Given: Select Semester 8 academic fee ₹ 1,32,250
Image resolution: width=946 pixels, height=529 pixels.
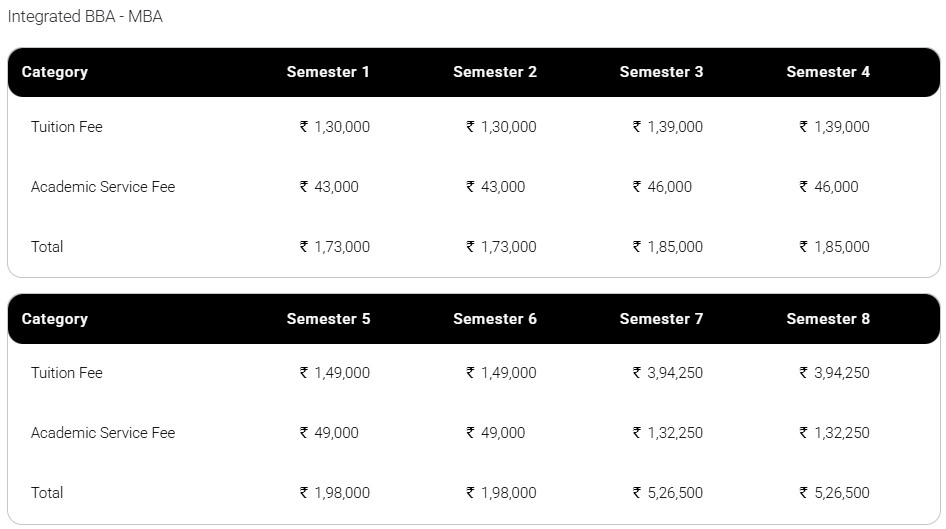Looking at the screenshot, I should point(835,433).
